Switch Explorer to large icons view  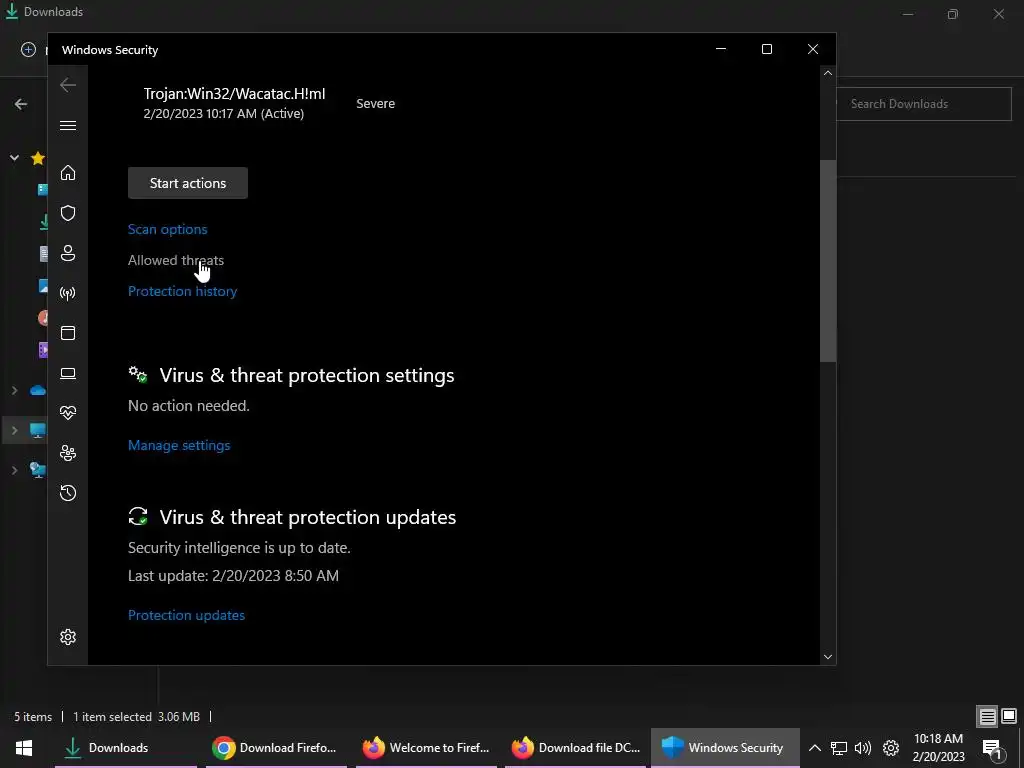pos(1009,717)
